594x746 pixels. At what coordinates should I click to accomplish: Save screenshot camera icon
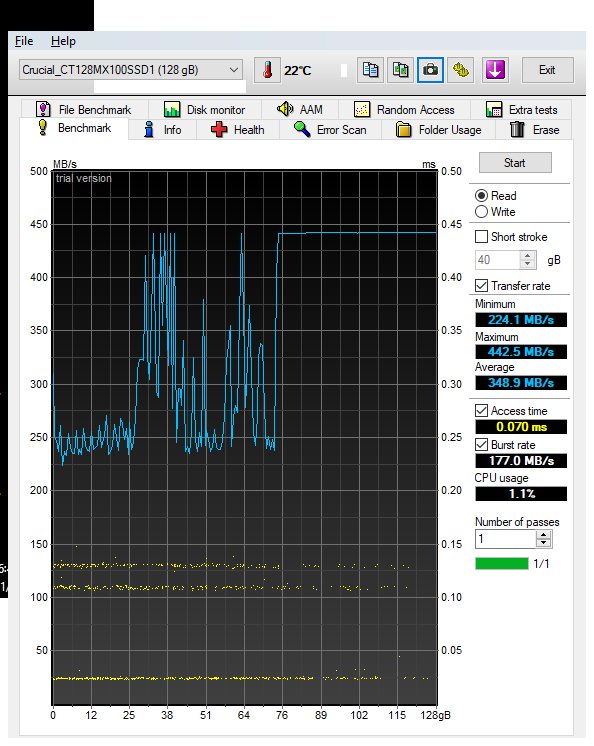click(x=430, y=70)
